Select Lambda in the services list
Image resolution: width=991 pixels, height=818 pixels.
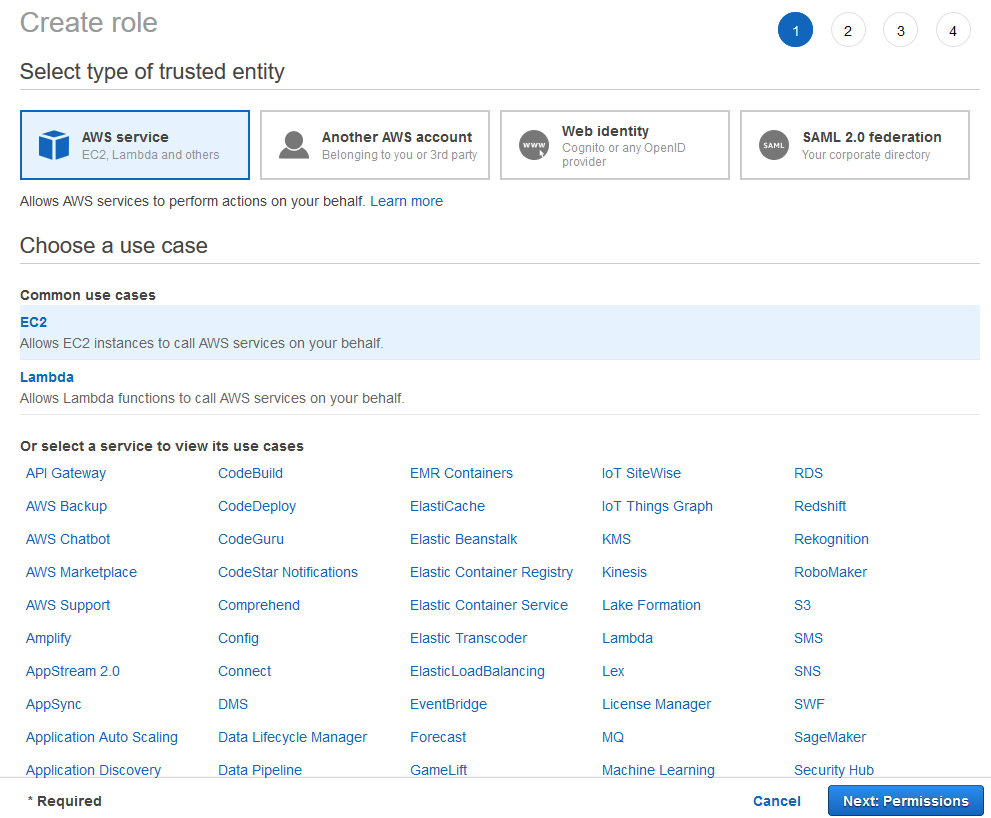pos(627,638)
